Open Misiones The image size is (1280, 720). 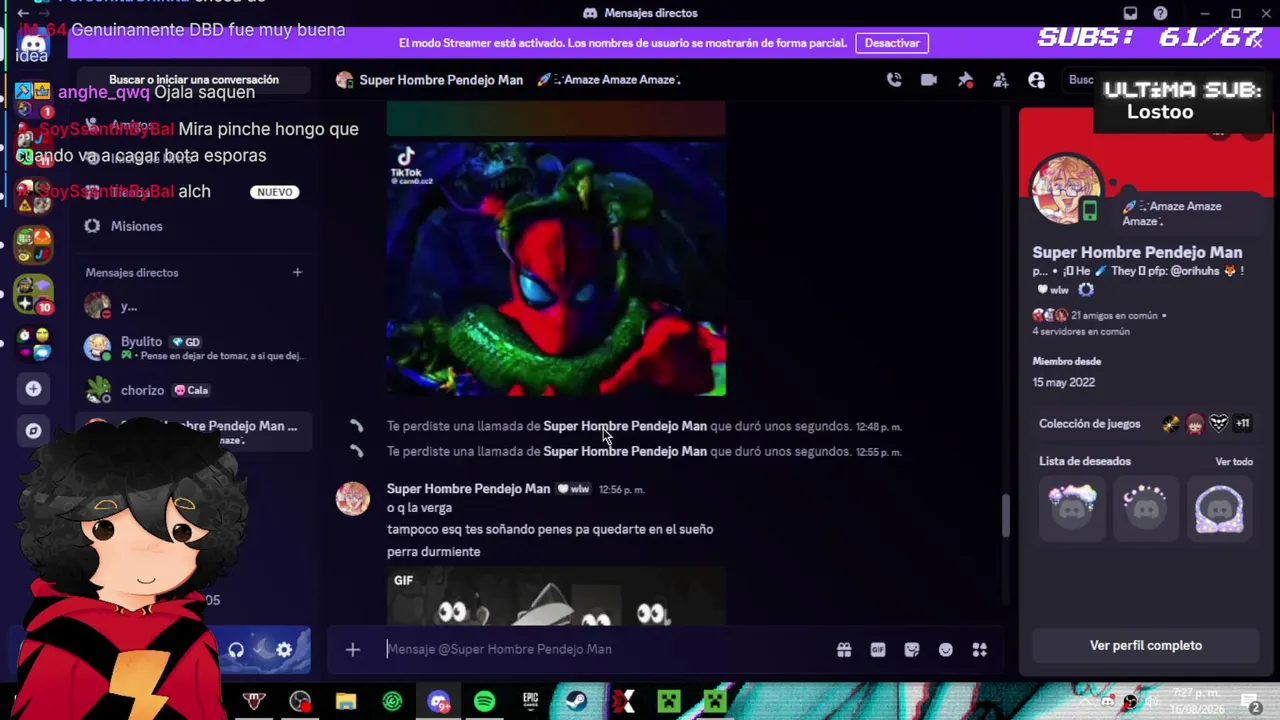click(x=194, y=226)
